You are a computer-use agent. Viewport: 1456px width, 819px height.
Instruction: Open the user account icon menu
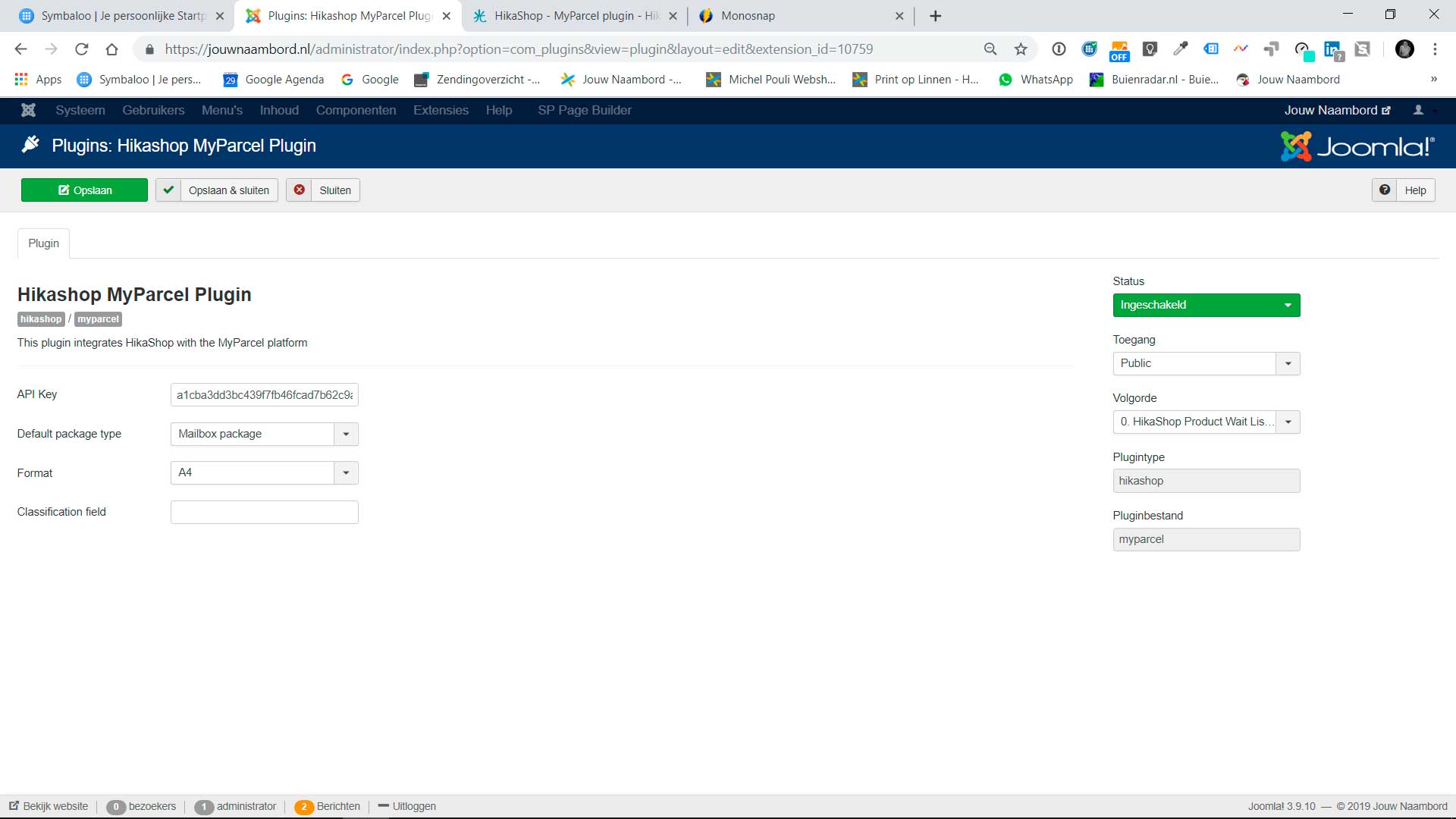pyautogui.click(x=1419, y=110)
